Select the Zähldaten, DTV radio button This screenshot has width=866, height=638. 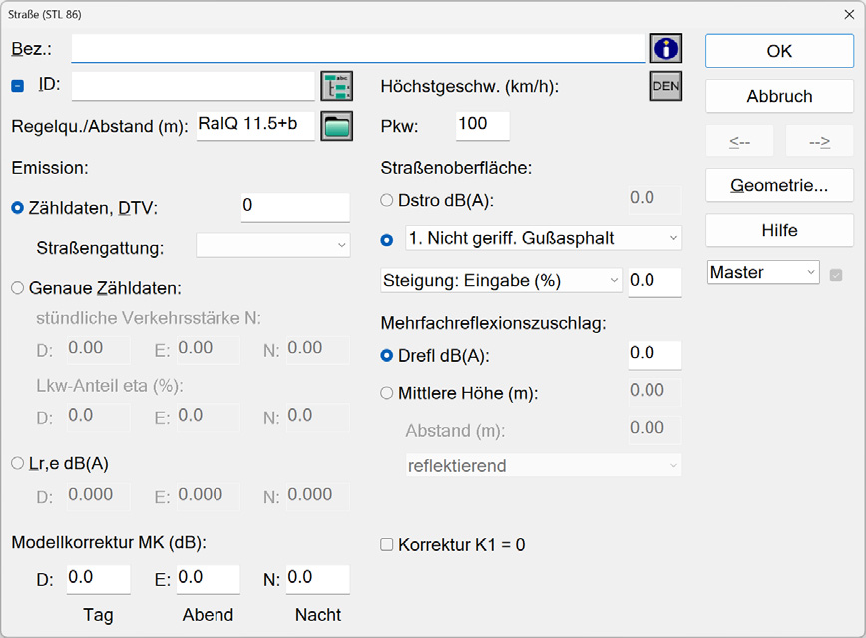(18, 208)
